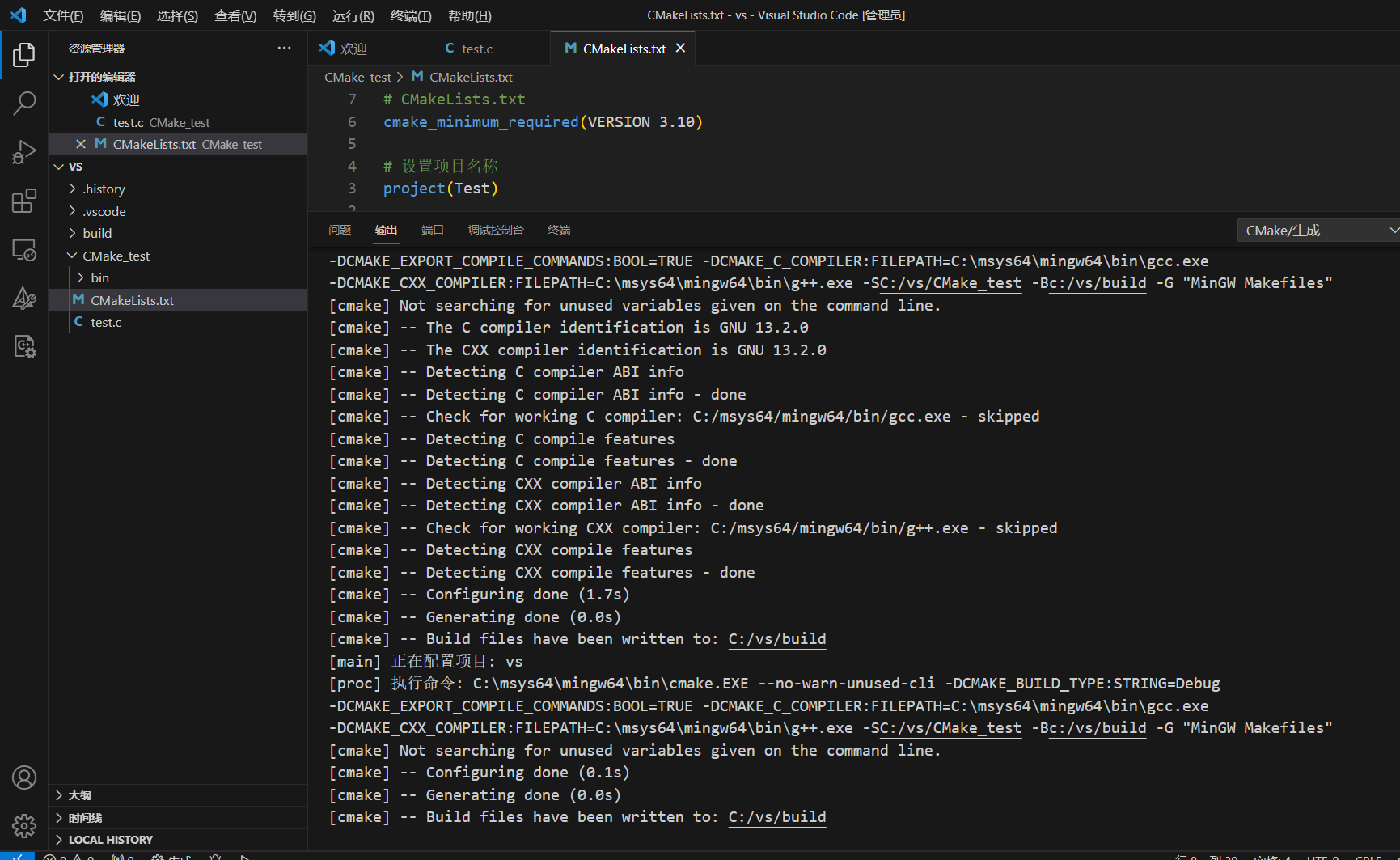Viewport: 1400px width, 860px height.
Task: Click 'Configuring done (1.7s)' output line
Action: (479, 595)
